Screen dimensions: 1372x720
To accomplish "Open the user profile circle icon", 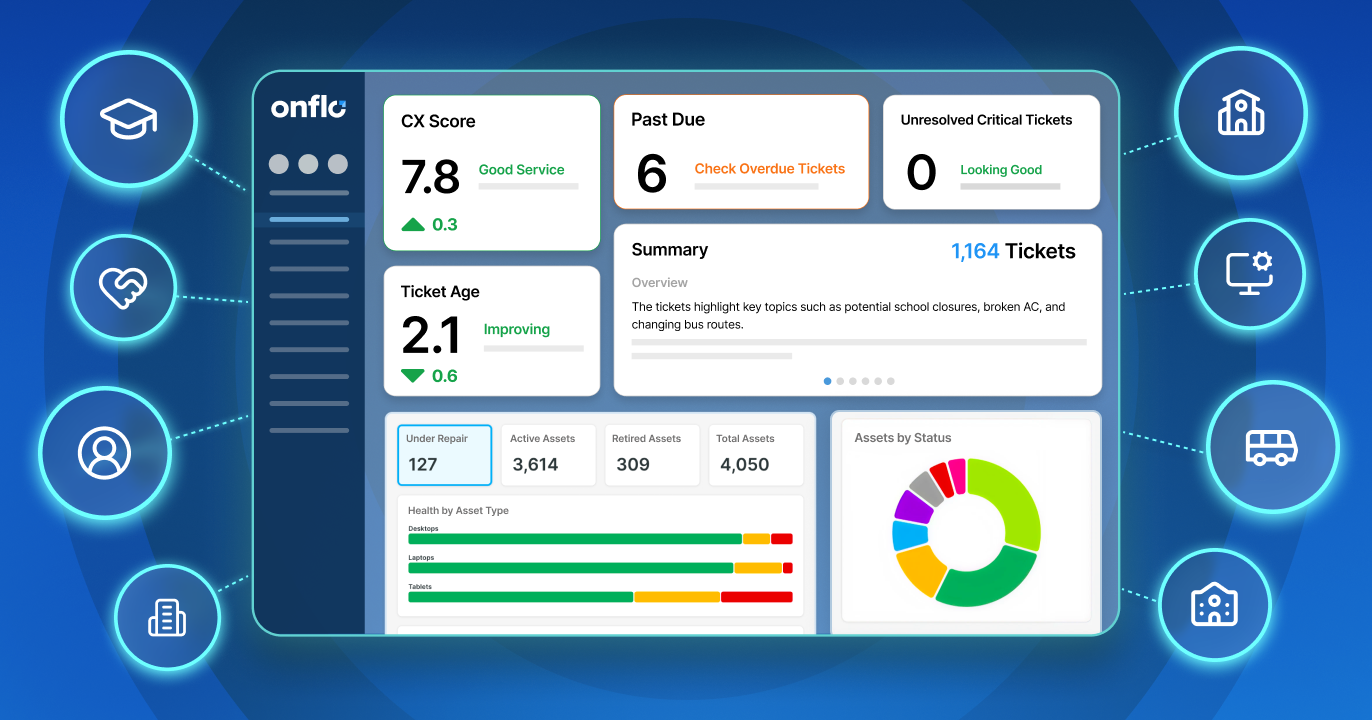I will [105, 453].
